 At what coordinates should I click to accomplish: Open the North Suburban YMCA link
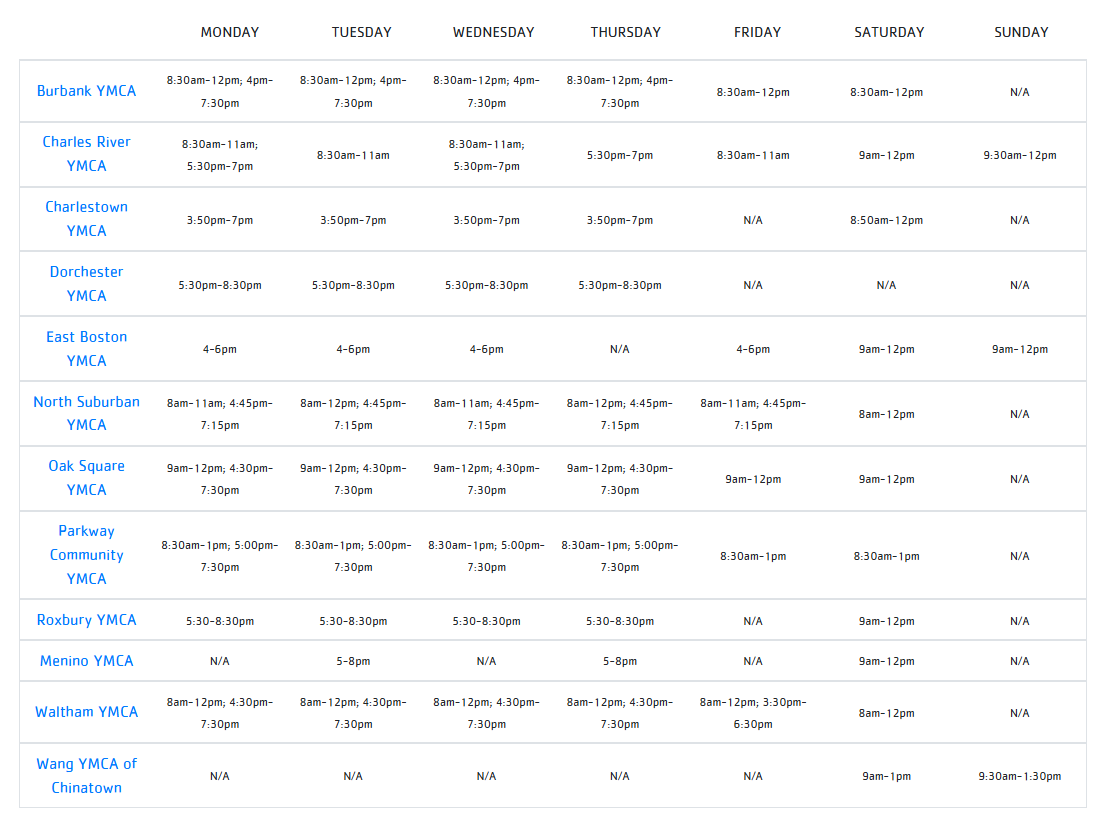pos(86,413)
